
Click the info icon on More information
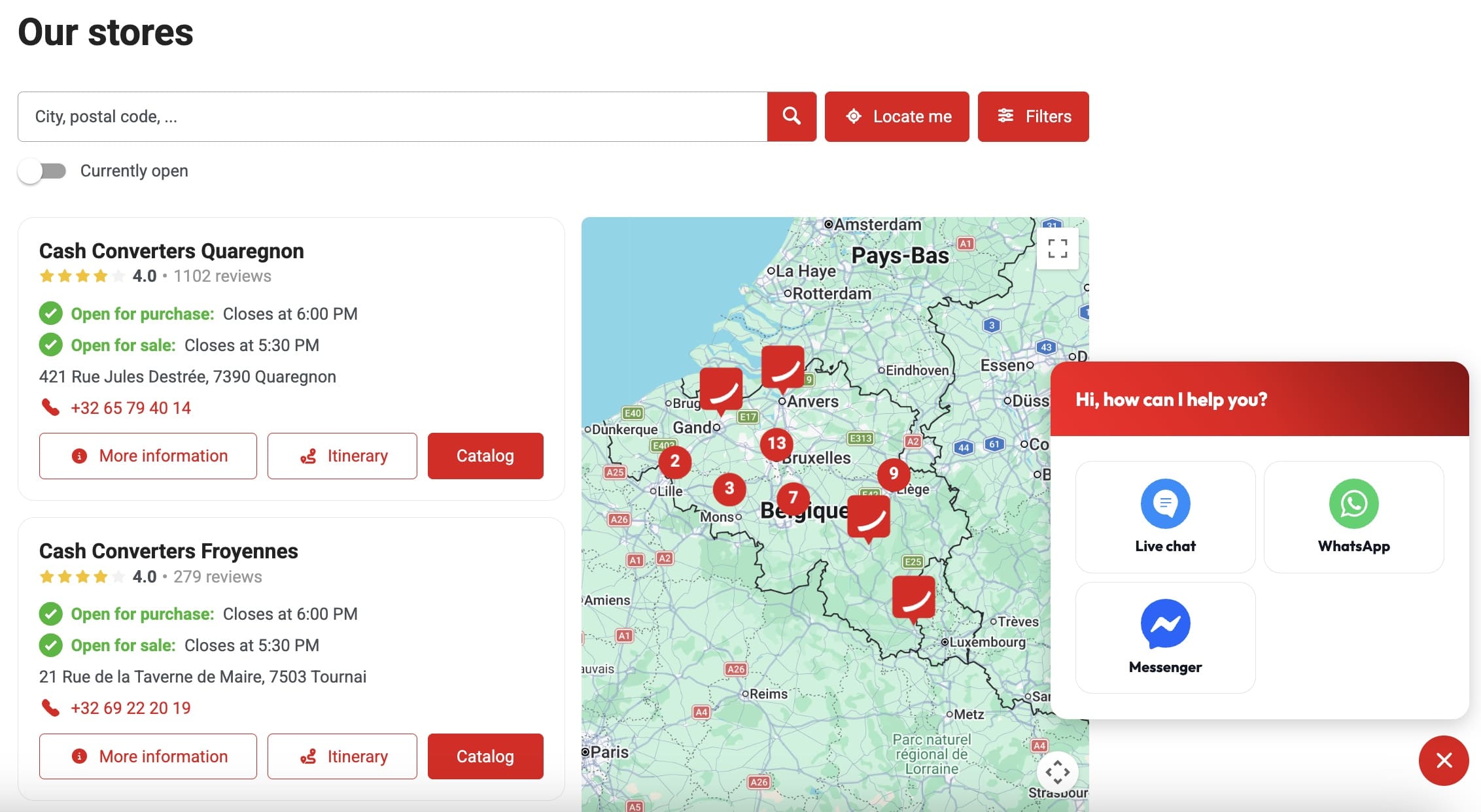point(79,456)
